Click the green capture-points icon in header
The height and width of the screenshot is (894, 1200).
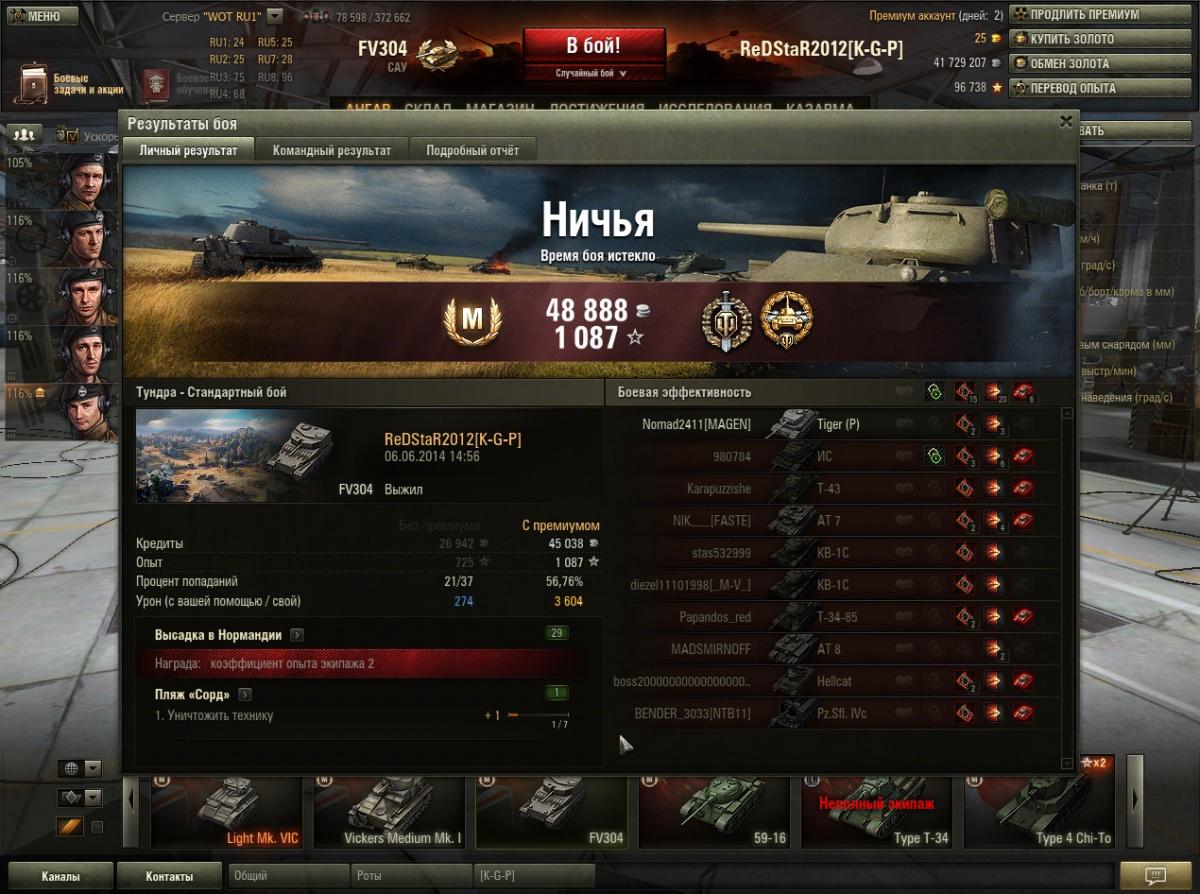(x=935, y=392)
